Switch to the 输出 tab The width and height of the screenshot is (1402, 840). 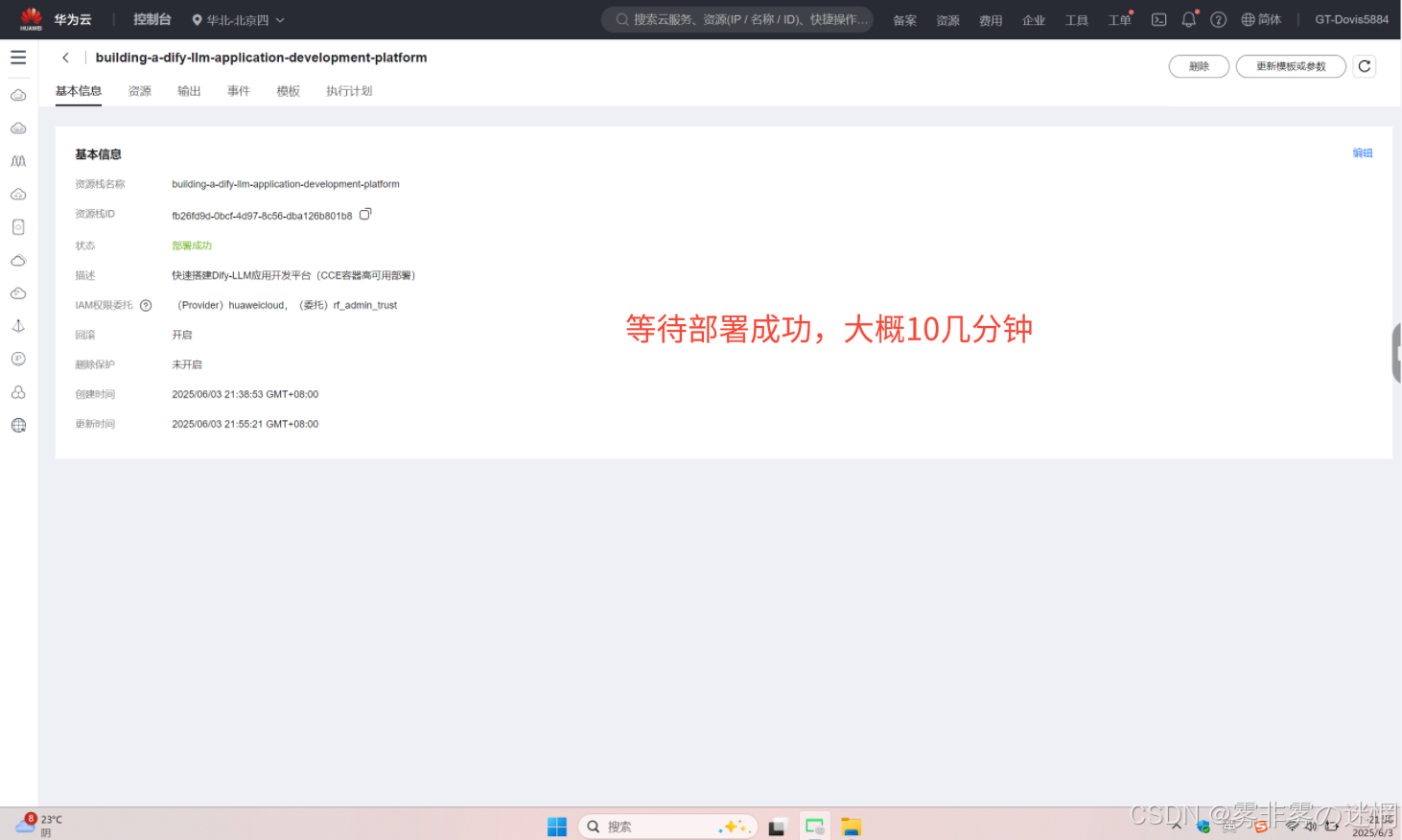[x=189, y=91]
